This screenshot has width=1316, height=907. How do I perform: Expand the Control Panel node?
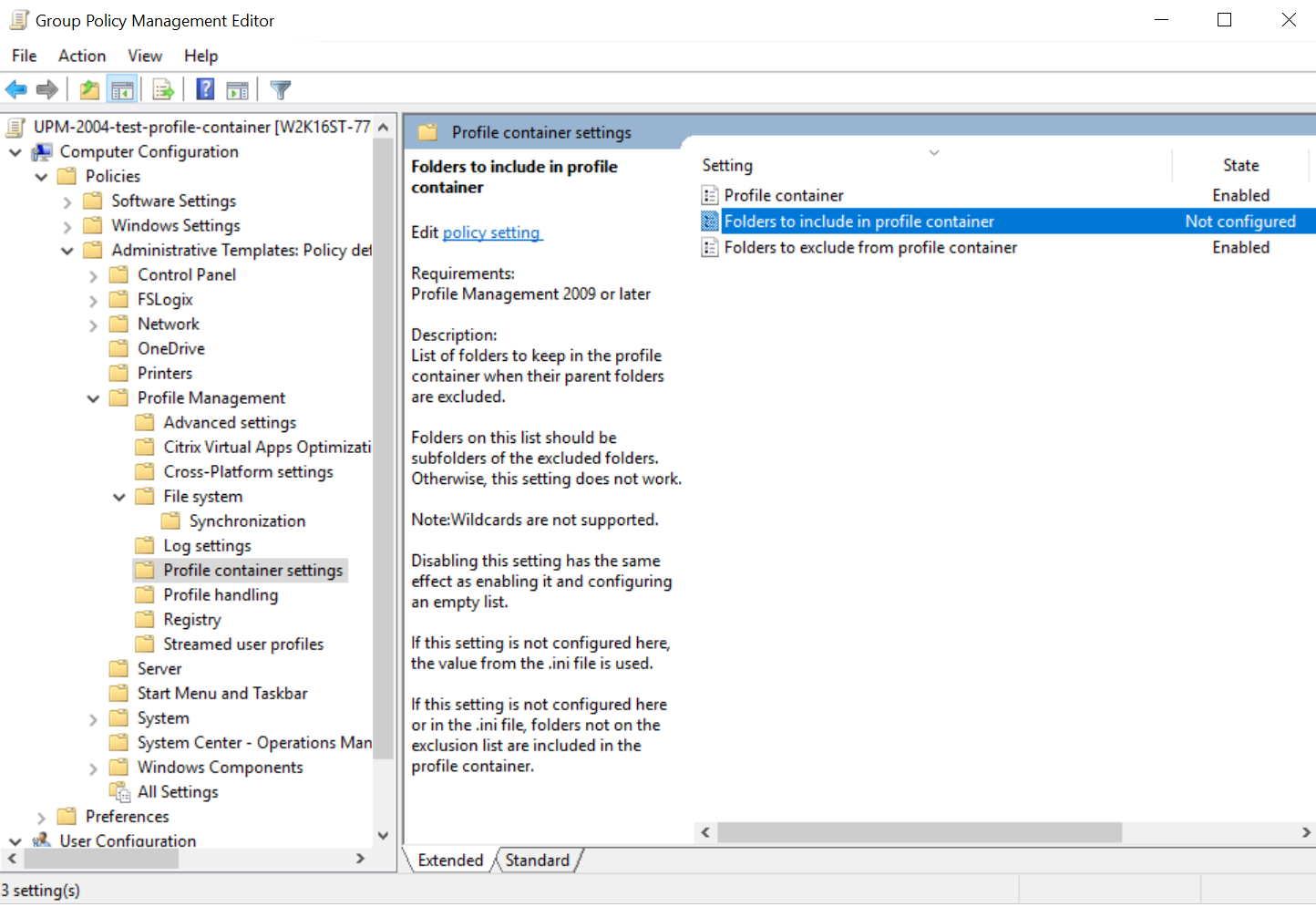coord(93,275)
